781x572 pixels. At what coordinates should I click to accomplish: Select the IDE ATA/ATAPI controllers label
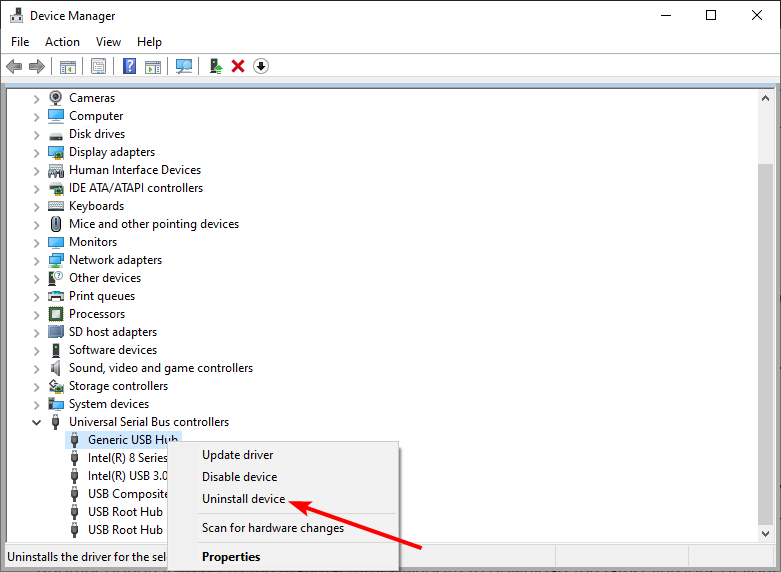[136, 188]
